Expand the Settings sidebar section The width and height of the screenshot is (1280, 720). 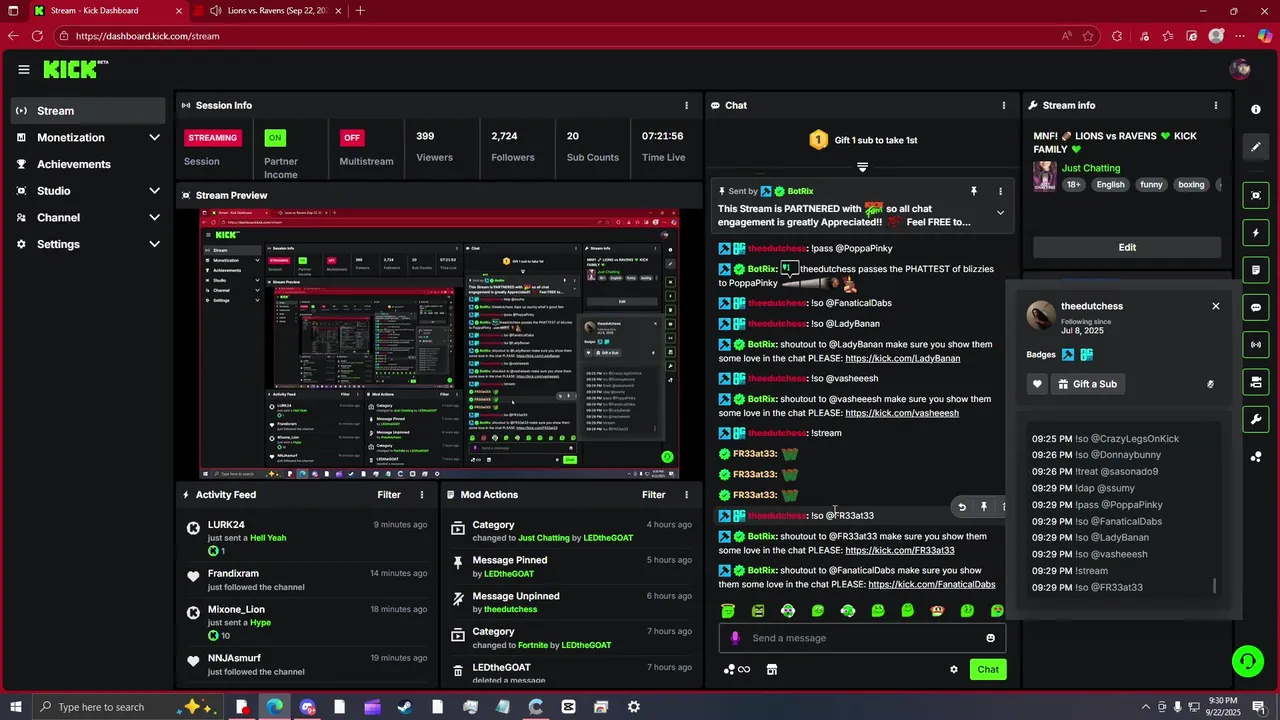point(154,244)
